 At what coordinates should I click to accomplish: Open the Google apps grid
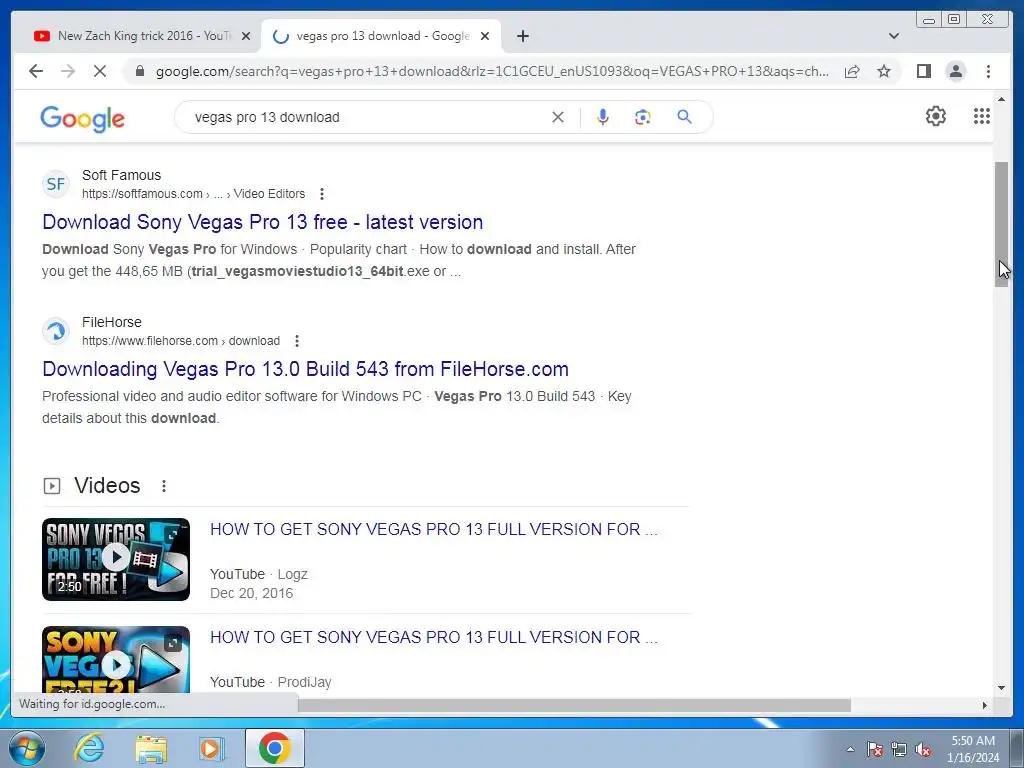coord(982,116)
